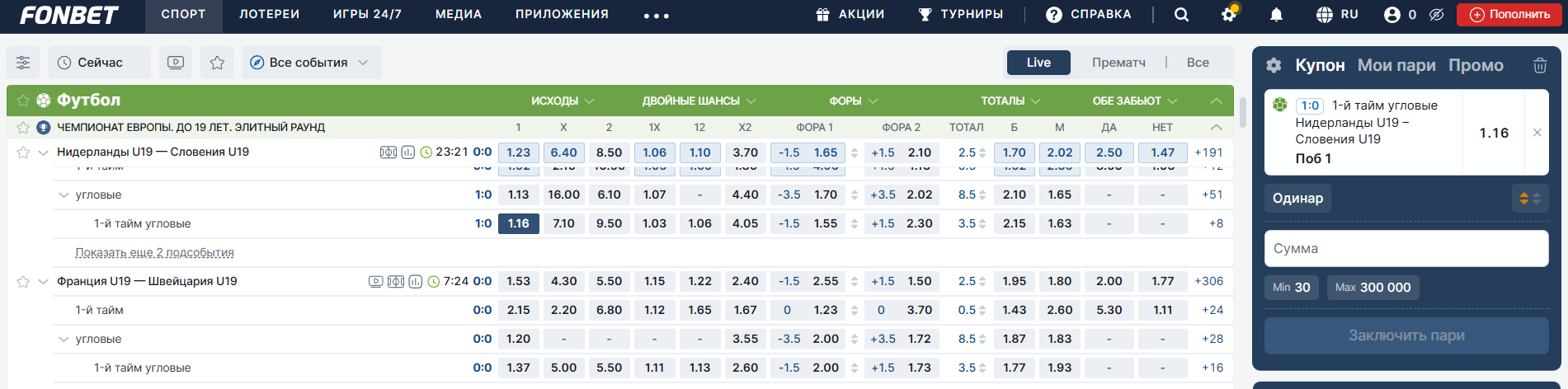This screenshot has height=389, width=1568.
Task: Open match tracker field icon for Франция U19
Action: 396,282
